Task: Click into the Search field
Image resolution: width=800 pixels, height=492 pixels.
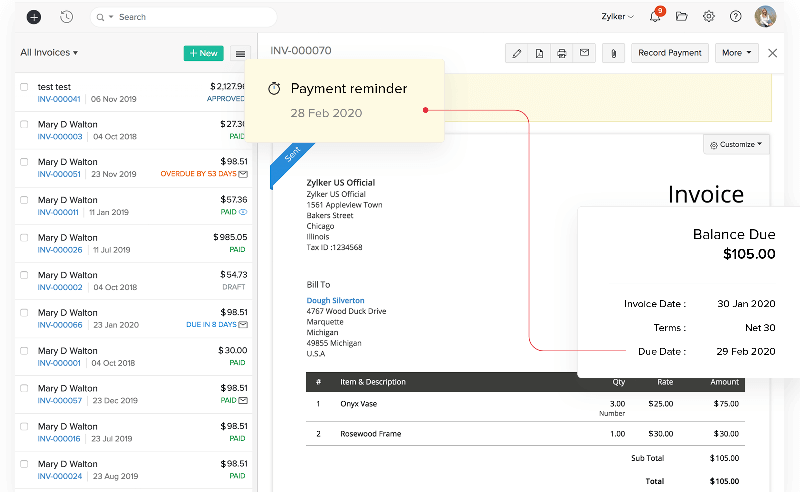Action: pyautogui.click(x=190, y=17)
